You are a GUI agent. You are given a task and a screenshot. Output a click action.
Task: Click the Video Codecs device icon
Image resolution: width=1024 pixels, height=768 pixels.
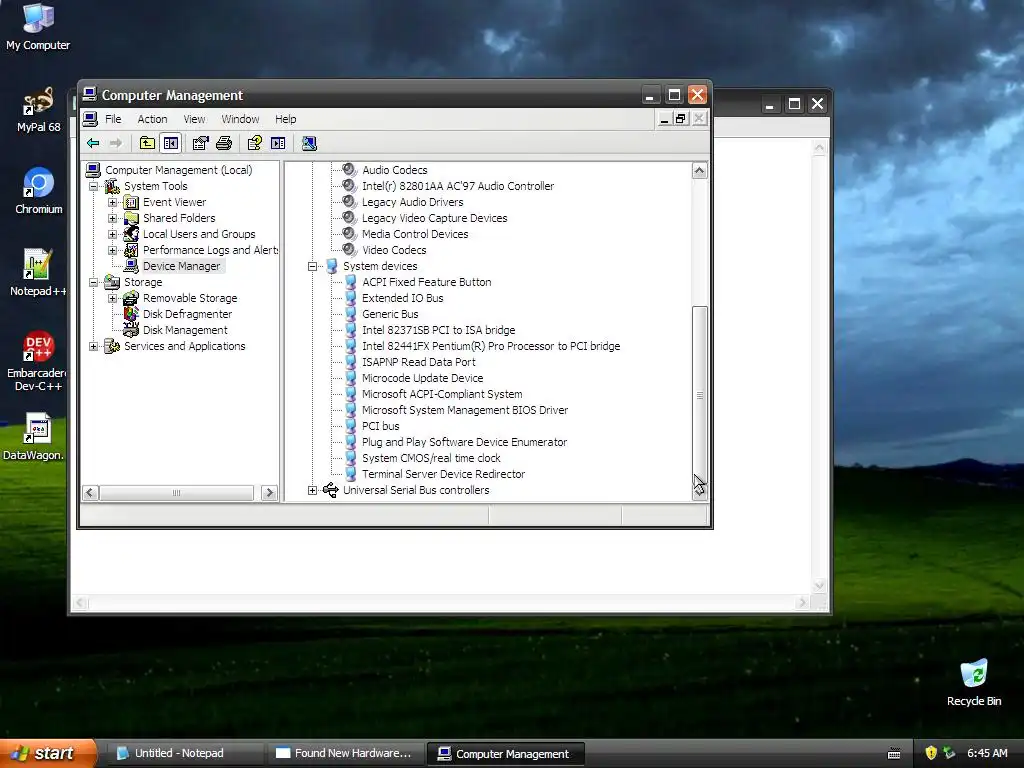349,250
